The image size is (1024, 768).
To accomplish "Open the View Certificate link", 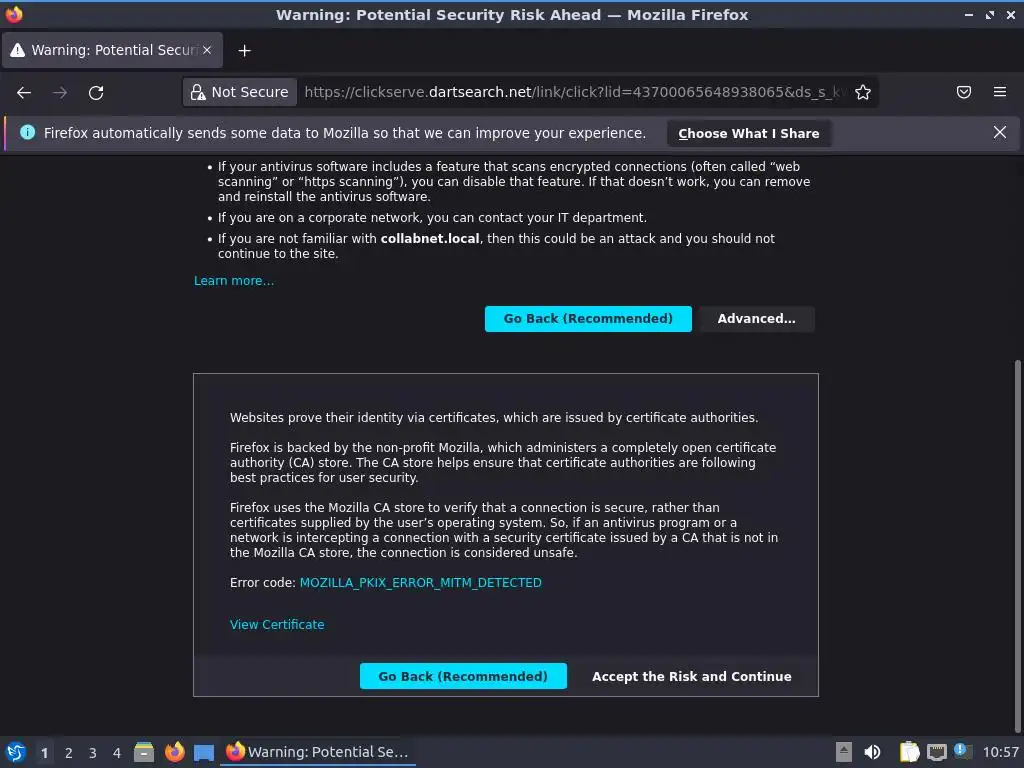I will 277,624.
